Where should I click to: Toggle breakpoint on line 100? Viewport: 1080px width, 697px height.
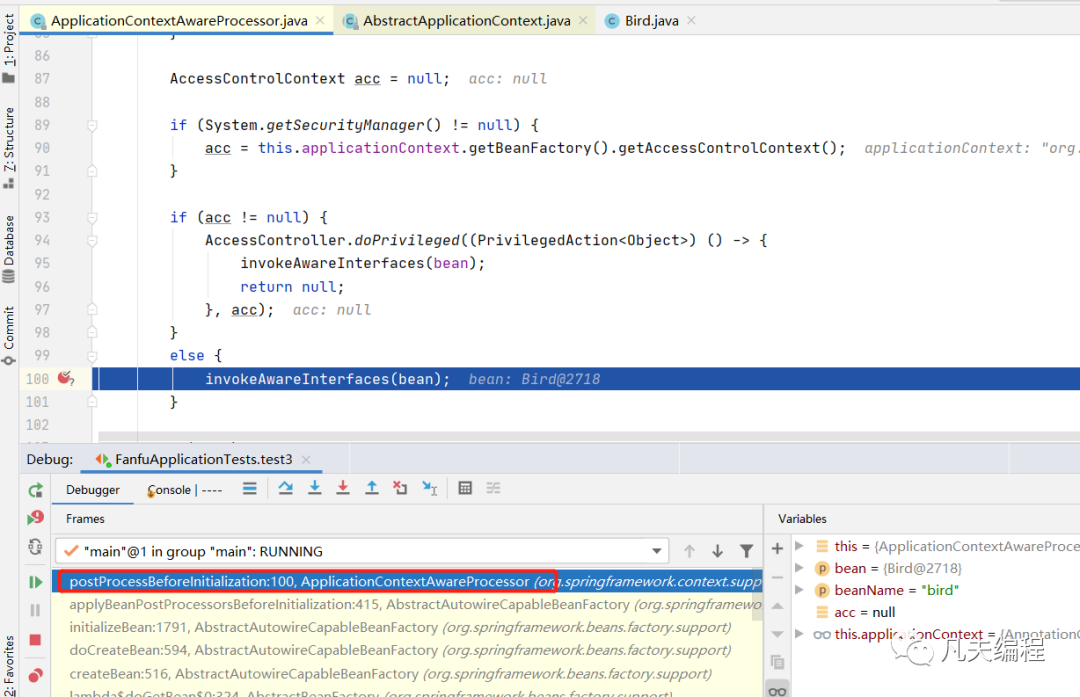tap(65, 378)
